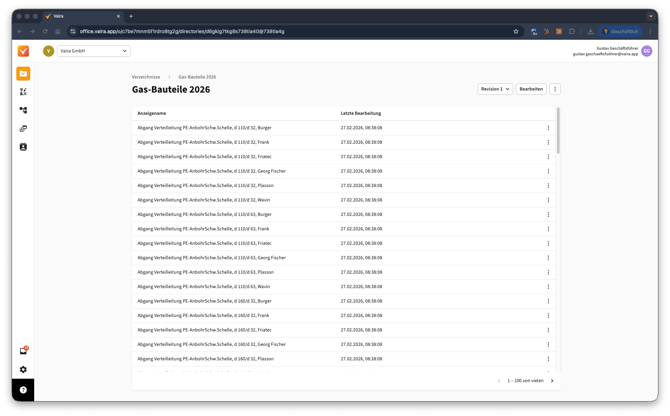670x416 pixels.
Task: Open settings gear in left sidebar
Action: pos(23,370)
